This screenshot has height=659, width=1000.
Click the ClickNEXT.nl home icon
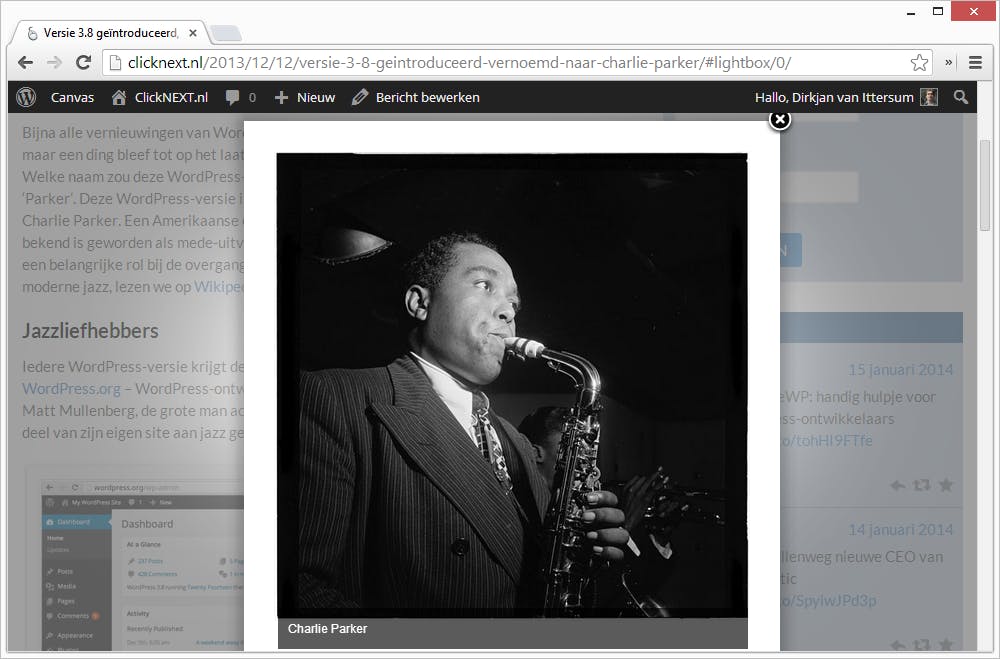coord(119,97)
